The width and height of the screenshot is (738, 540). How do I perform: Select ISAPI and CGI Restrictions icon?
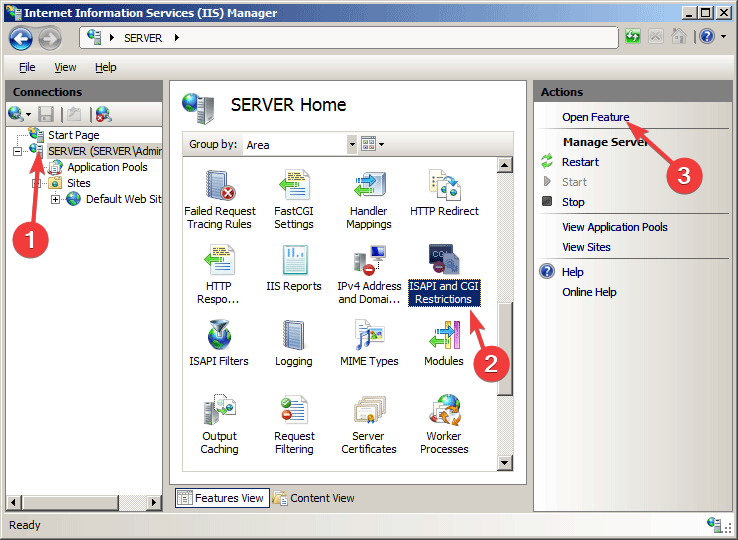[444, 275]
